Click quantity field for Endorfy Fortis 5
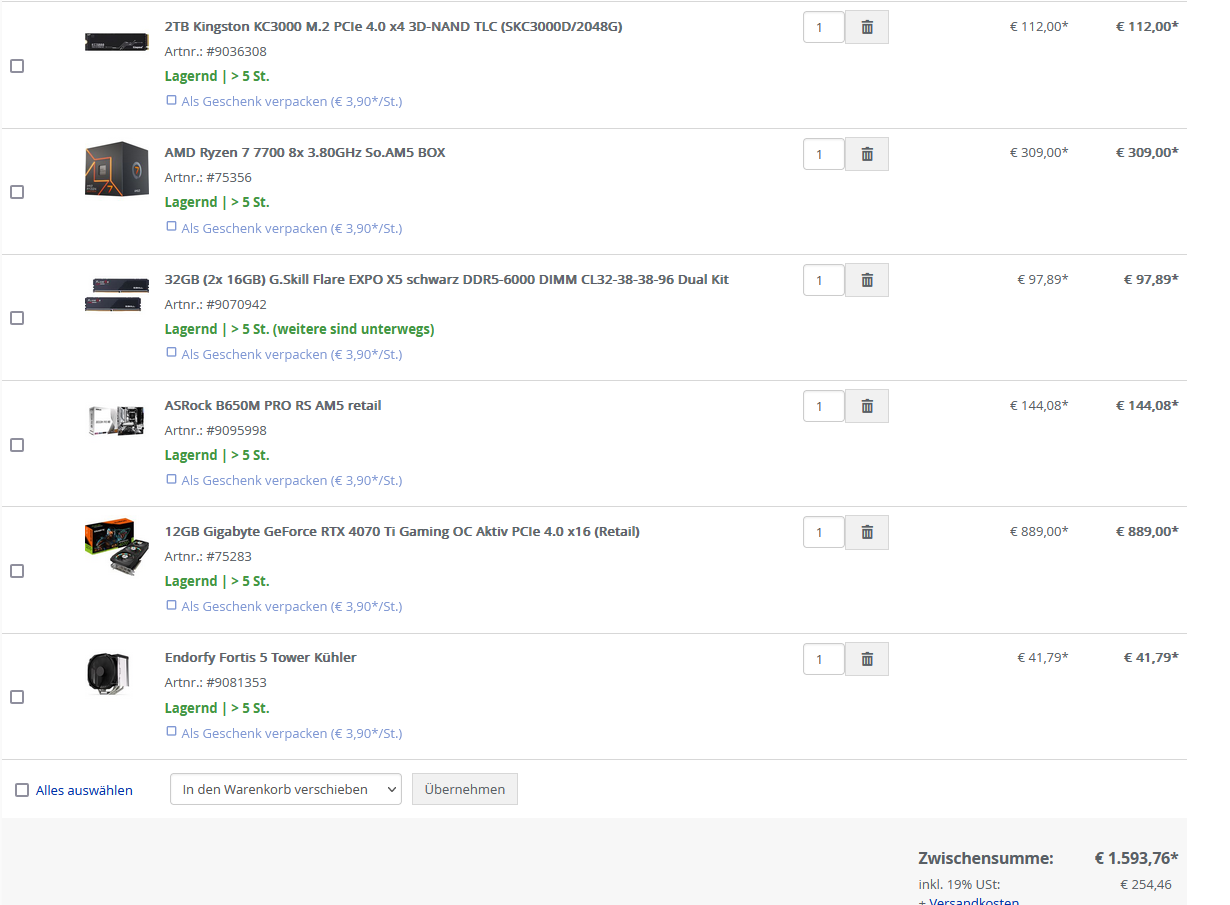Image resolution: width=1230 pixels, height=905 pixels. tap(824, 659)
